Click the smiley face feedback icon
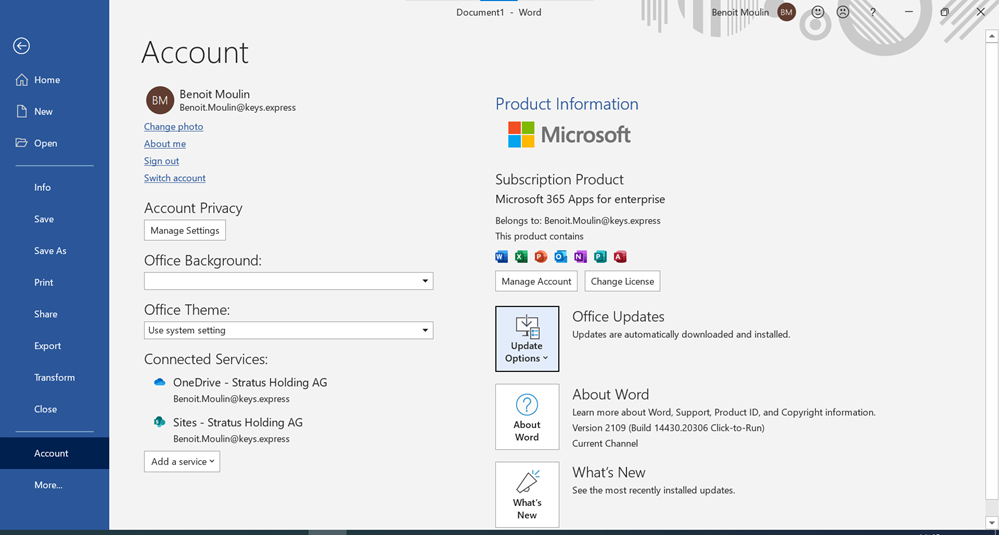This screenshot has width=999, height=535. (x=818, y=12)
